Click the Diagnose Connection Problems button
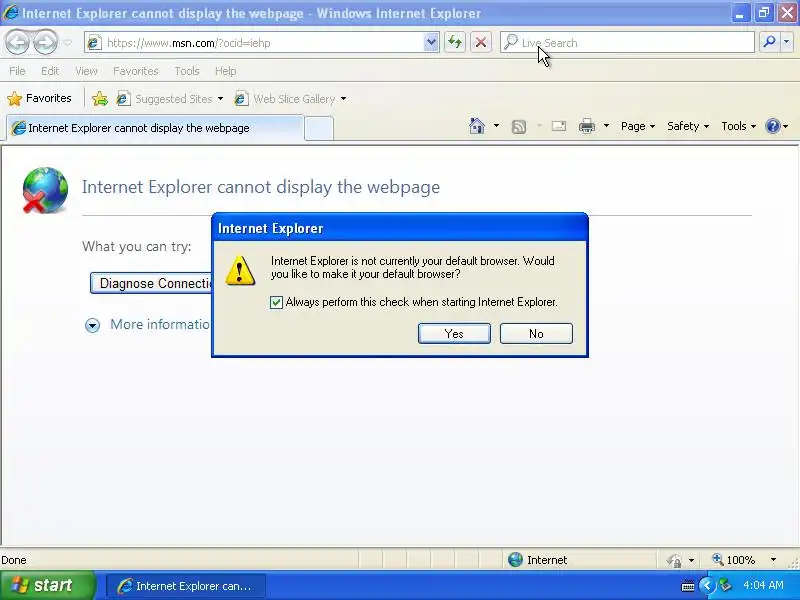 click(151, 283)
